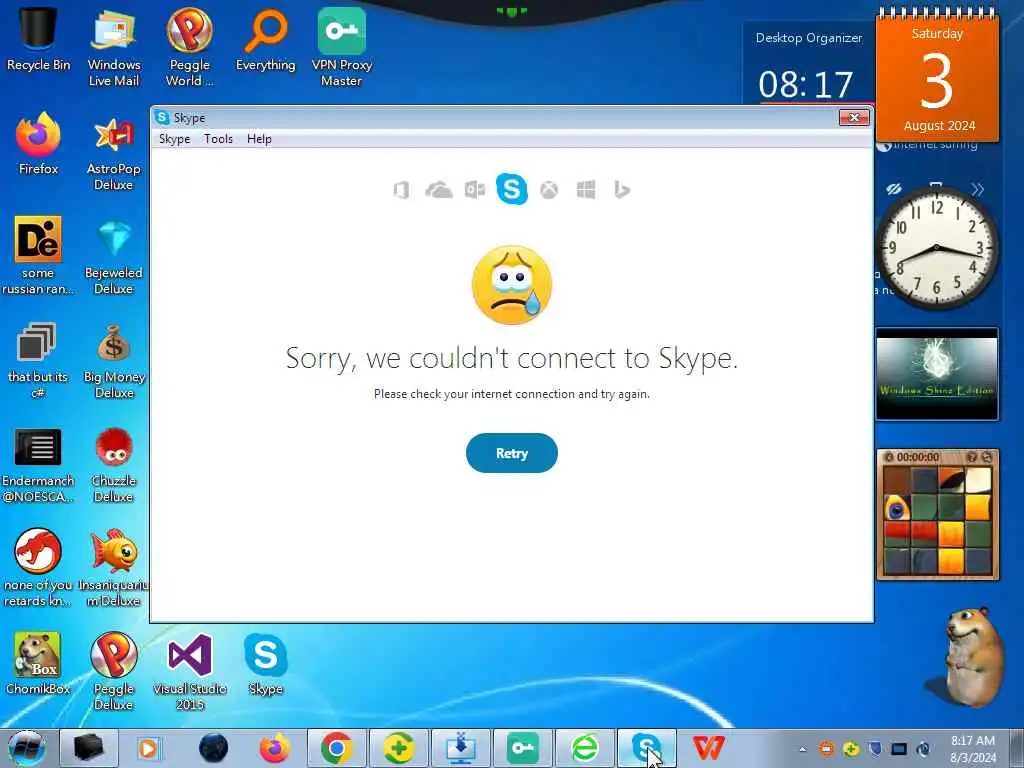Open the download monitor taskbar icon
Screen dimensions: 1024x768
pos(460,748)
